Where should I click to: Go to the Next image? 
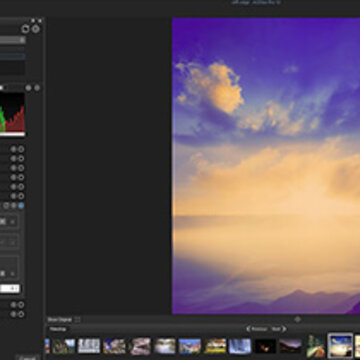click(x=278, y=329)
